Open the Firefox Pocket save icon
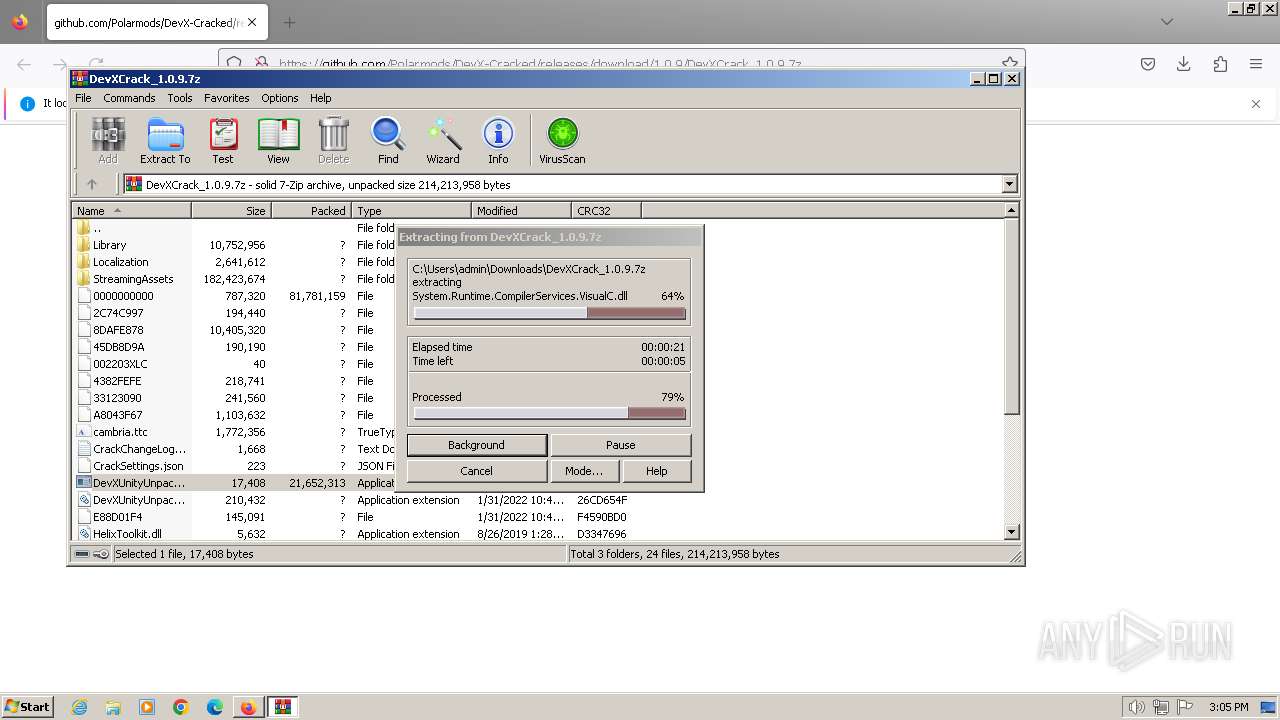Image resolution: width=1280 pixels, height=720 pixels. tap(1148, 64)
